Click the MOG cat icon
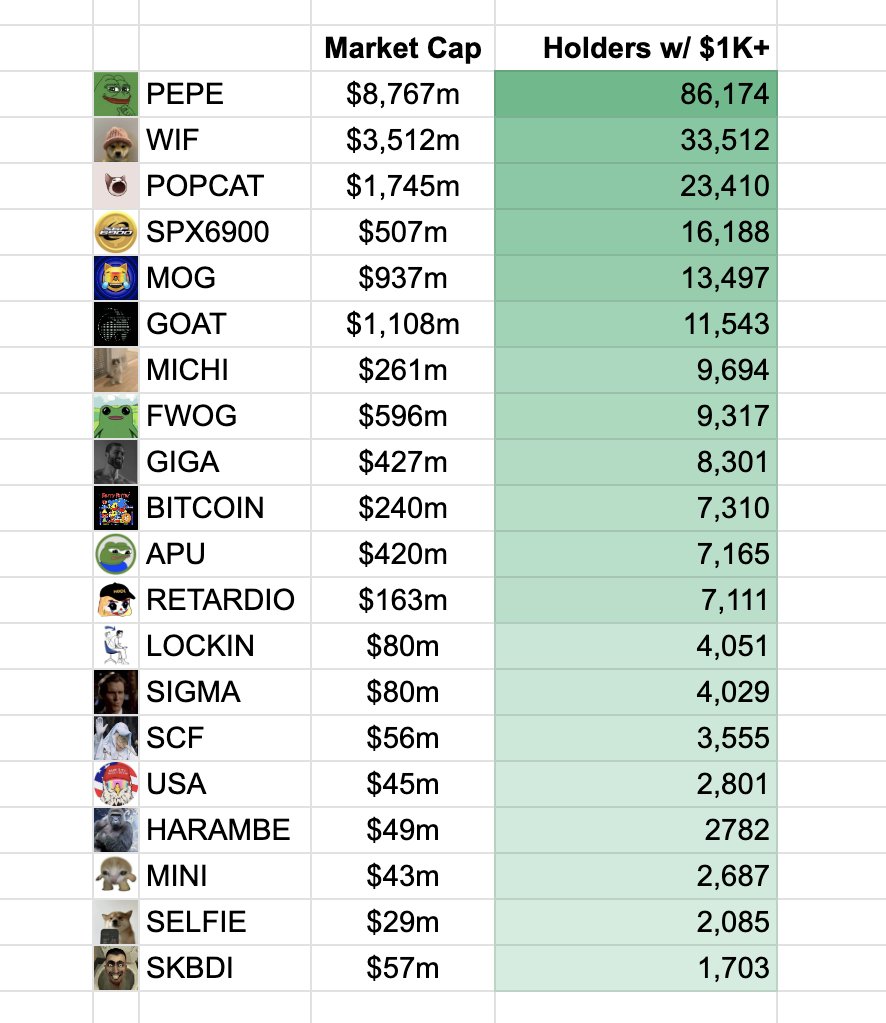This screenshot has height=1023, width=886. click(116, 278)
